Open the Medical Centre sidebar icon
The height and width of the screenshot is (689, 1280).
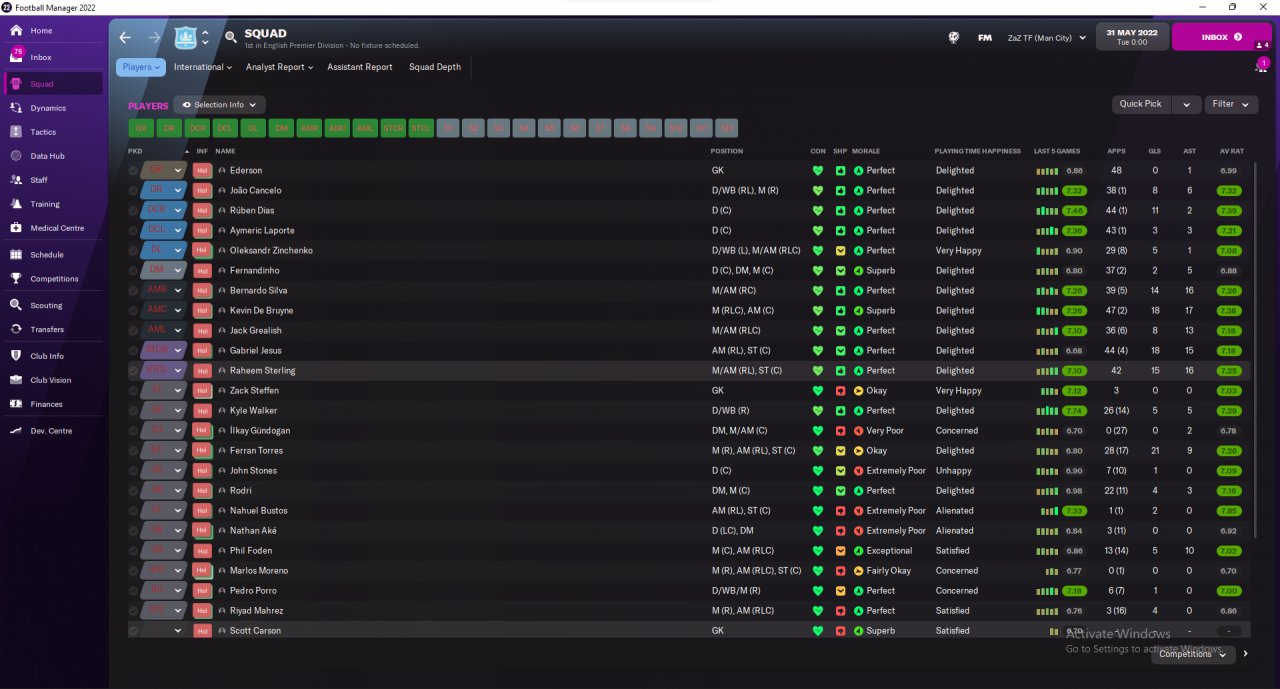point(16,228)
